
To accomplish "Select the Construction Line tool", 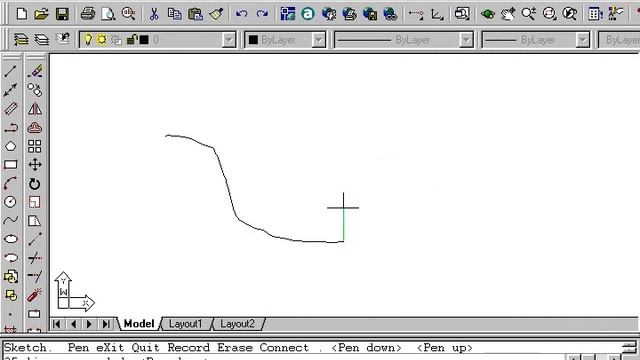I will coord(10,90).
